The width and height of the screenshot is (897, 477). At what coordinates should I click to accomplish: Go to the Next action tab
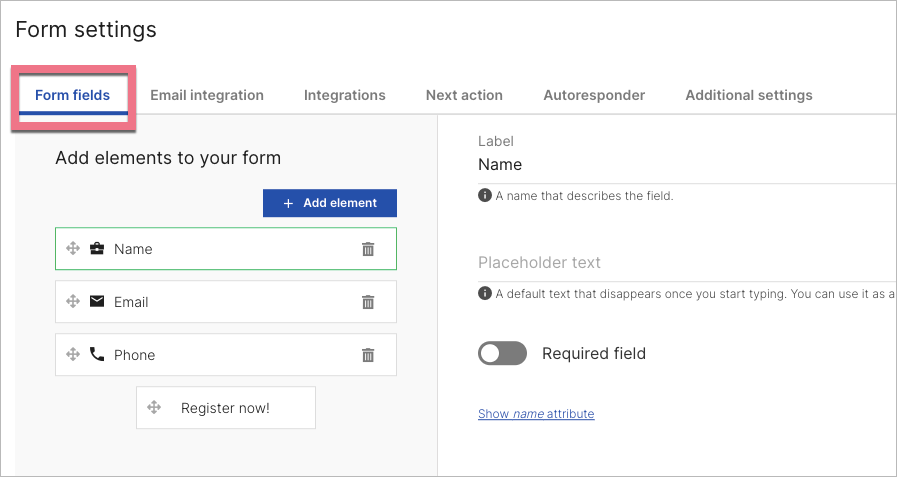click(x=464, y=95)
